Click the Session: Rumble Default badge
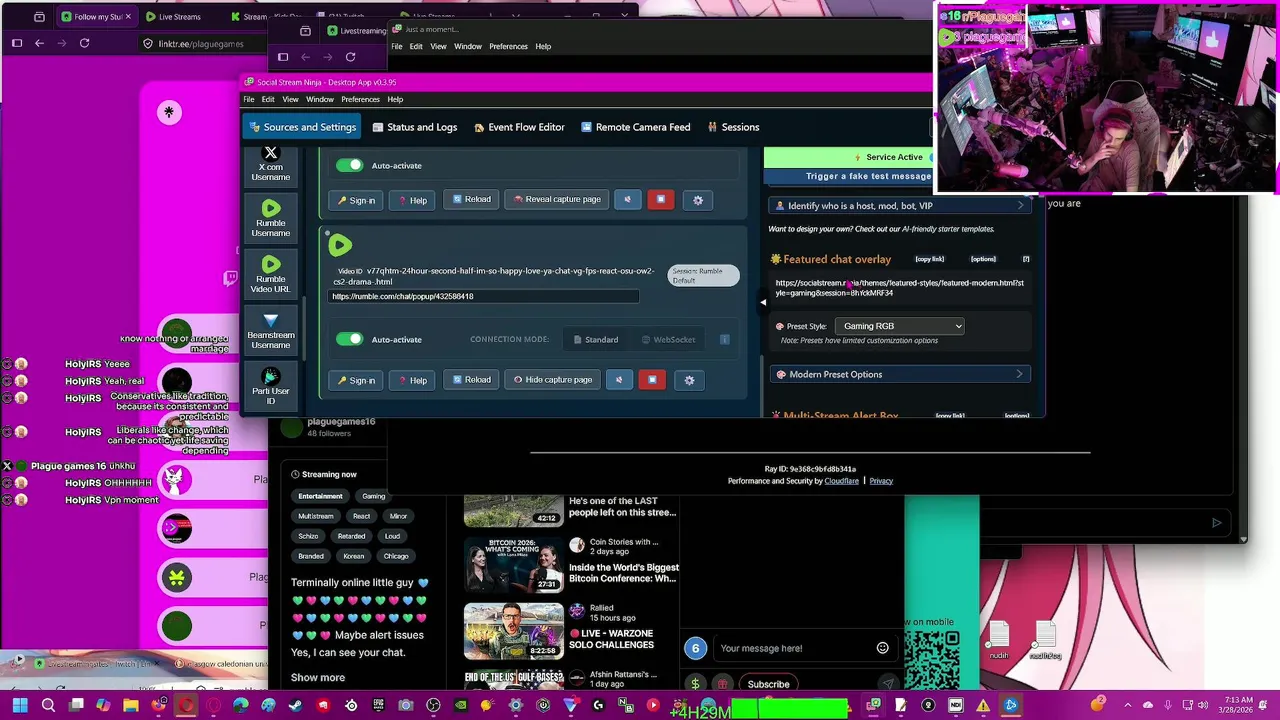 point(703,275)
